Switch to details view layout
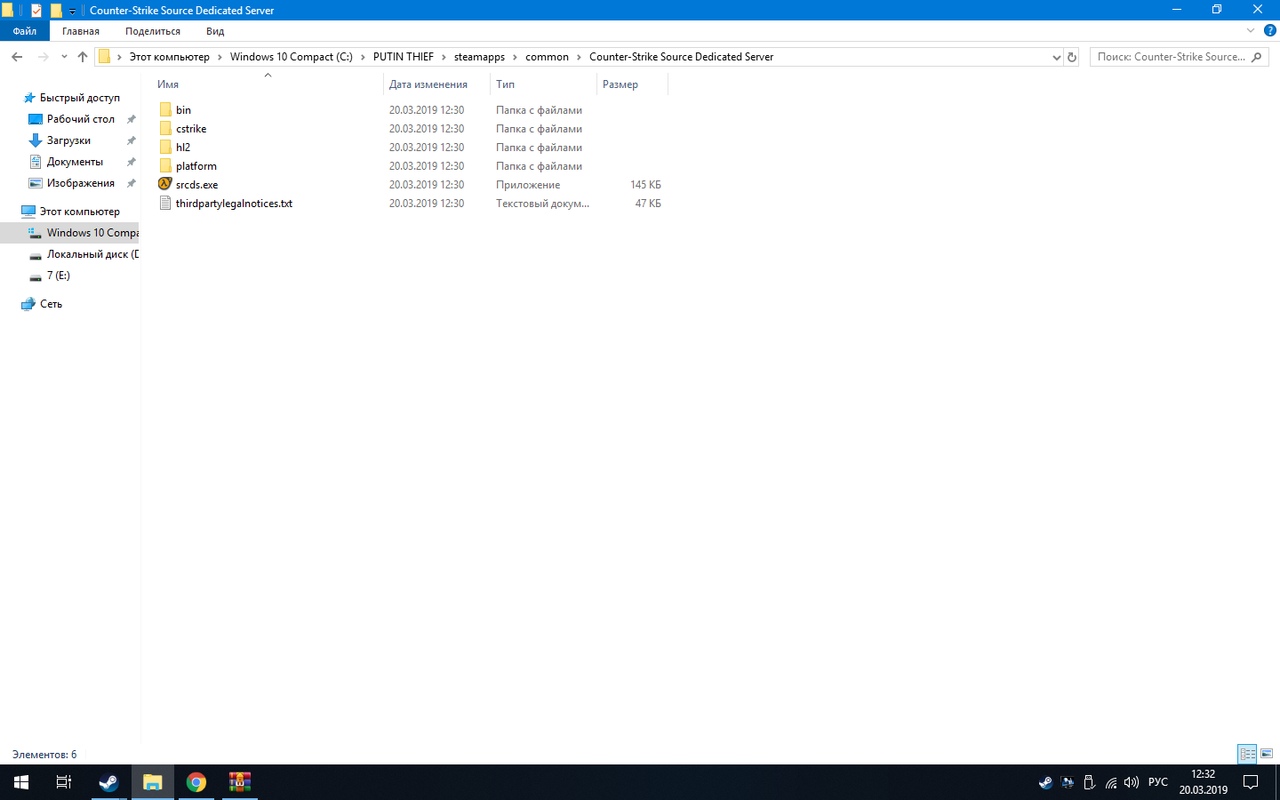This screenshot has width=1280, height=800. coord(1247,754)
